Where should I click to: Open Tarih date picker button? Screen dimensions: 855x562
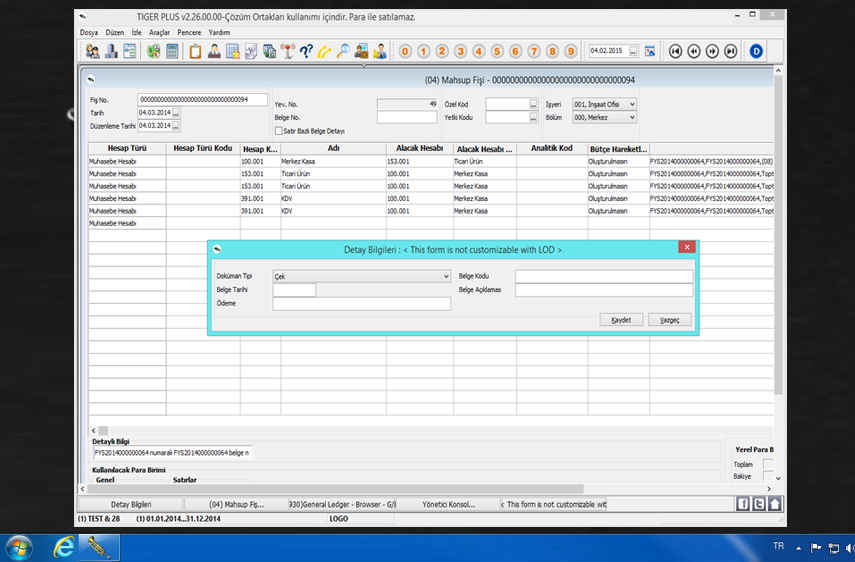click(x=176, y=113)
